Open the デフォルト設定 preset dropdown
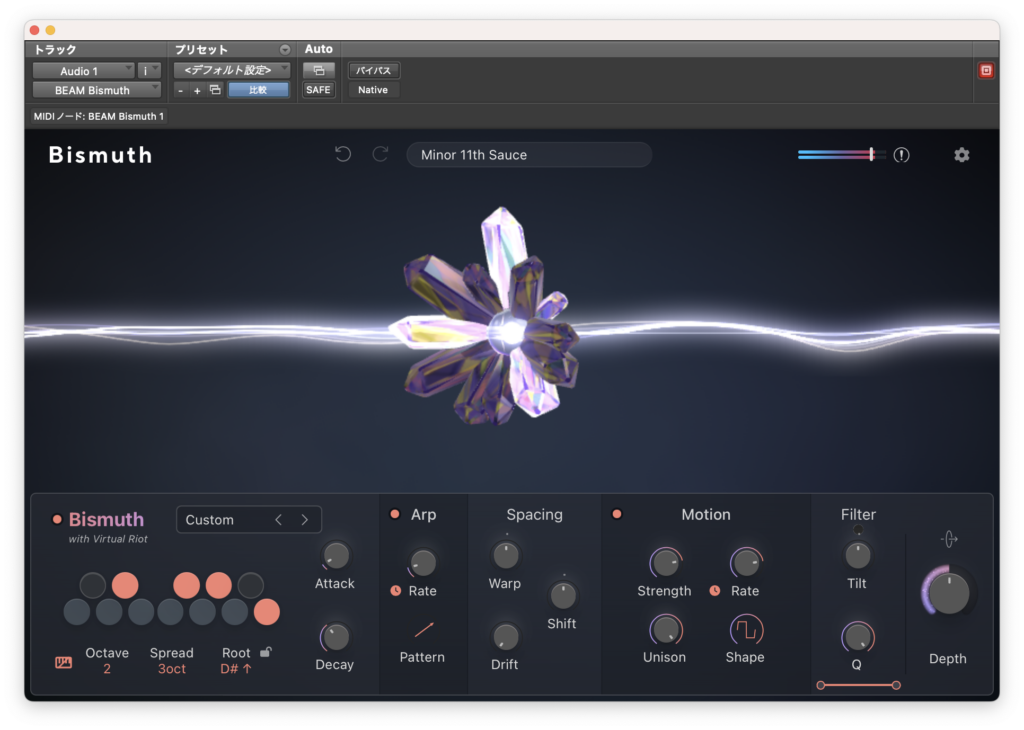This screenshot has width=1024, height=730. coord(232,70)
